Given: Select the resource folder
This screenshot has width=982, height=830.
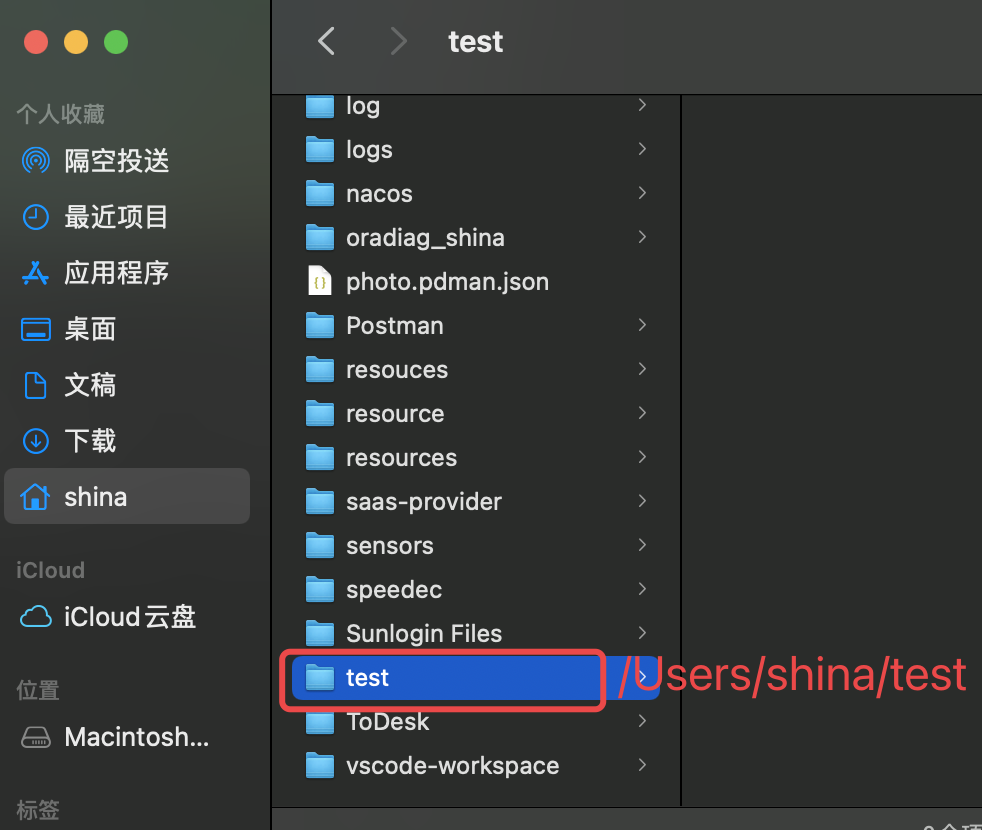Looking at the screenshot, I should point(476,413).
